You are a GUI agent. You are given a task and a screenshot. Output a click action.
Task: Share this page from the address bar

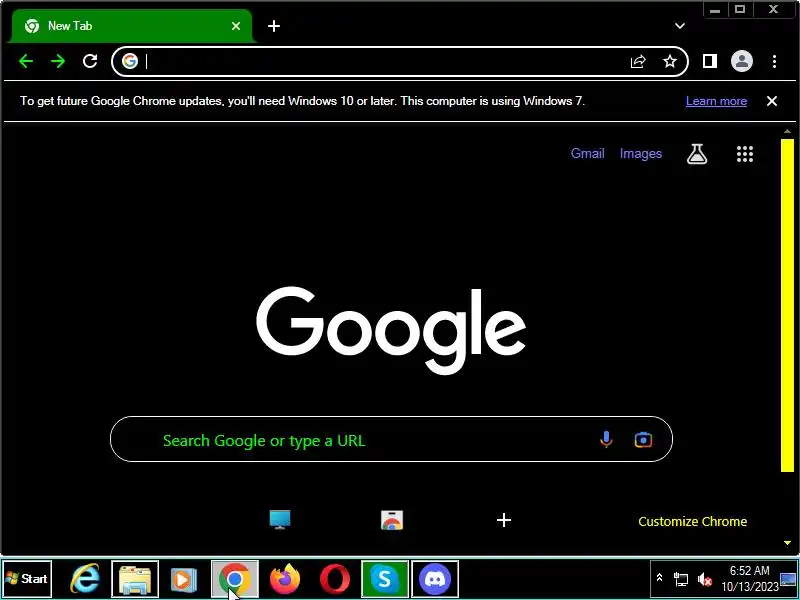(x=638, y=61)
